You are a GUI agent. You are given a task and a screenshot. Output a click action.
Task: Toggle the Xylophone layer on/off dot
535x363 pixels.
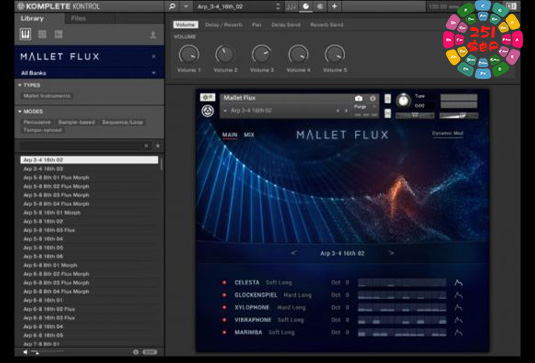tap(224, 307)
